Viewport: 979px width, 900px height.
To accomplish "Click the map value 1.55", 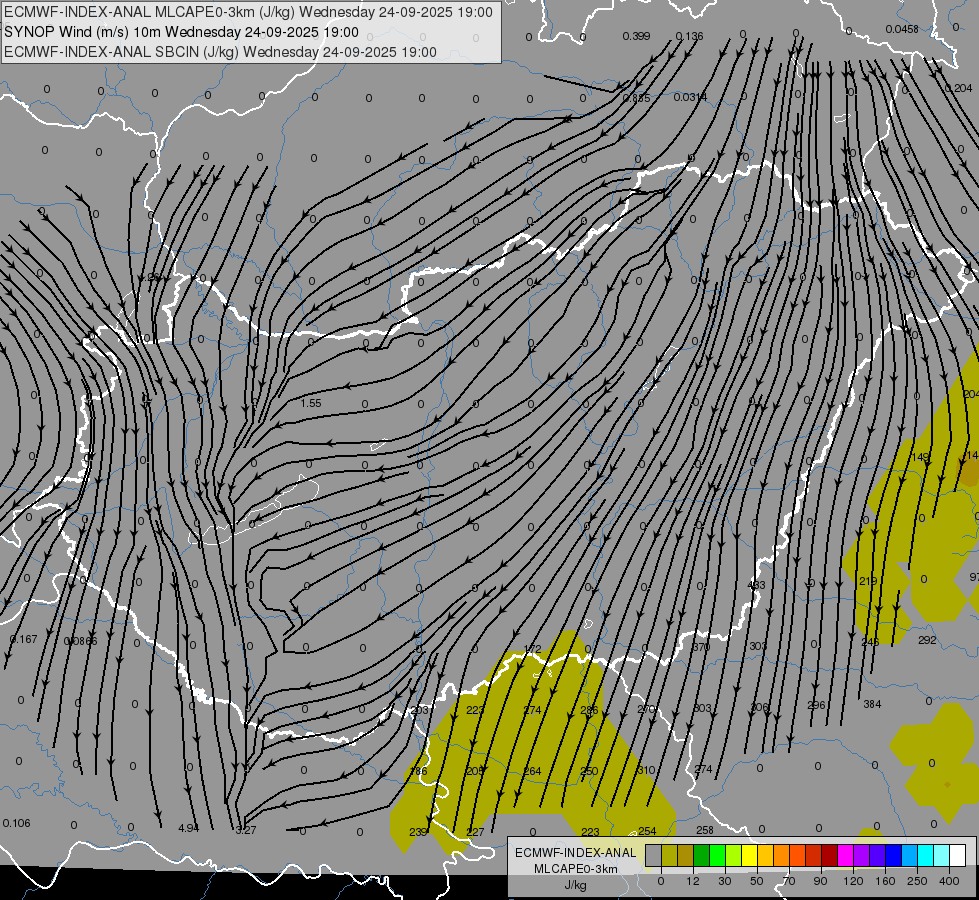I will pyautogui.click(x=311, y=403).
